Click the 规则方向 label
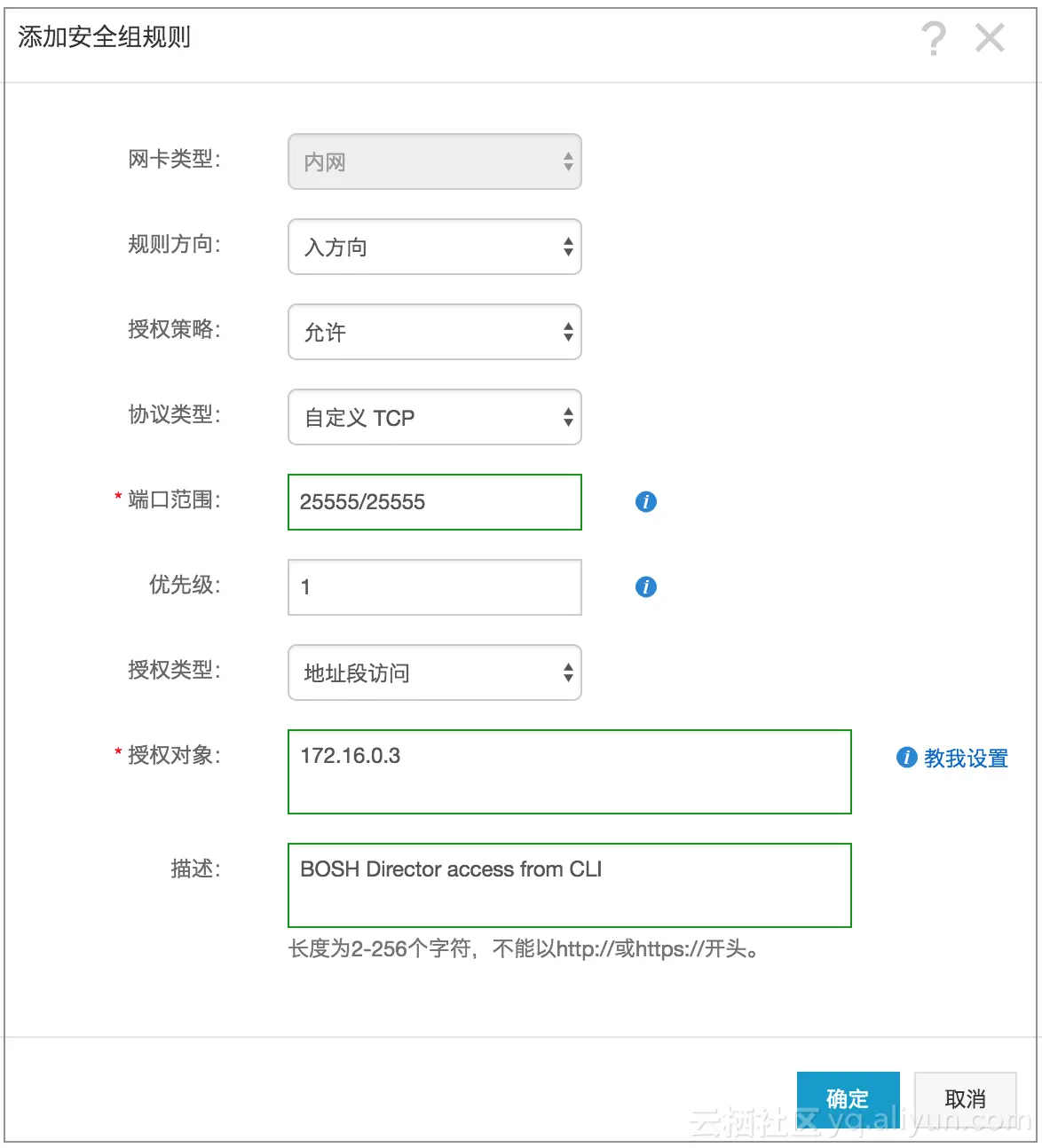1042x1148 pixels. point(174,244)
